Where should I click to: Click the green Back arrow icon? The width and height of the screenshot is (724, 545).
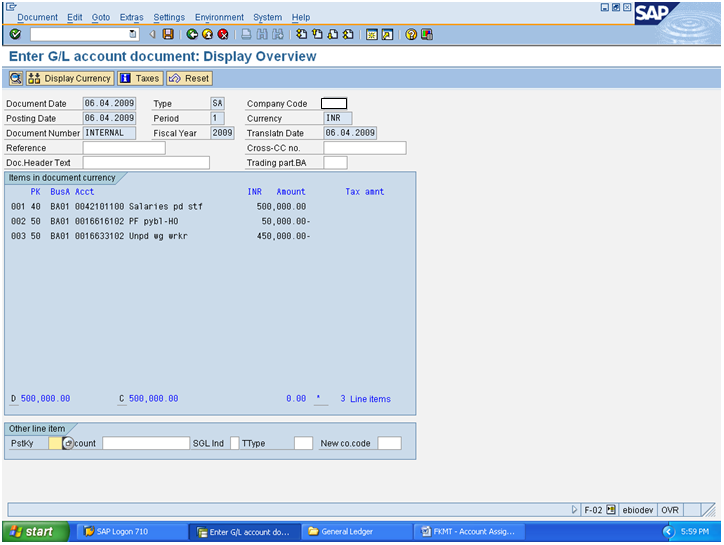coord(192,34)
